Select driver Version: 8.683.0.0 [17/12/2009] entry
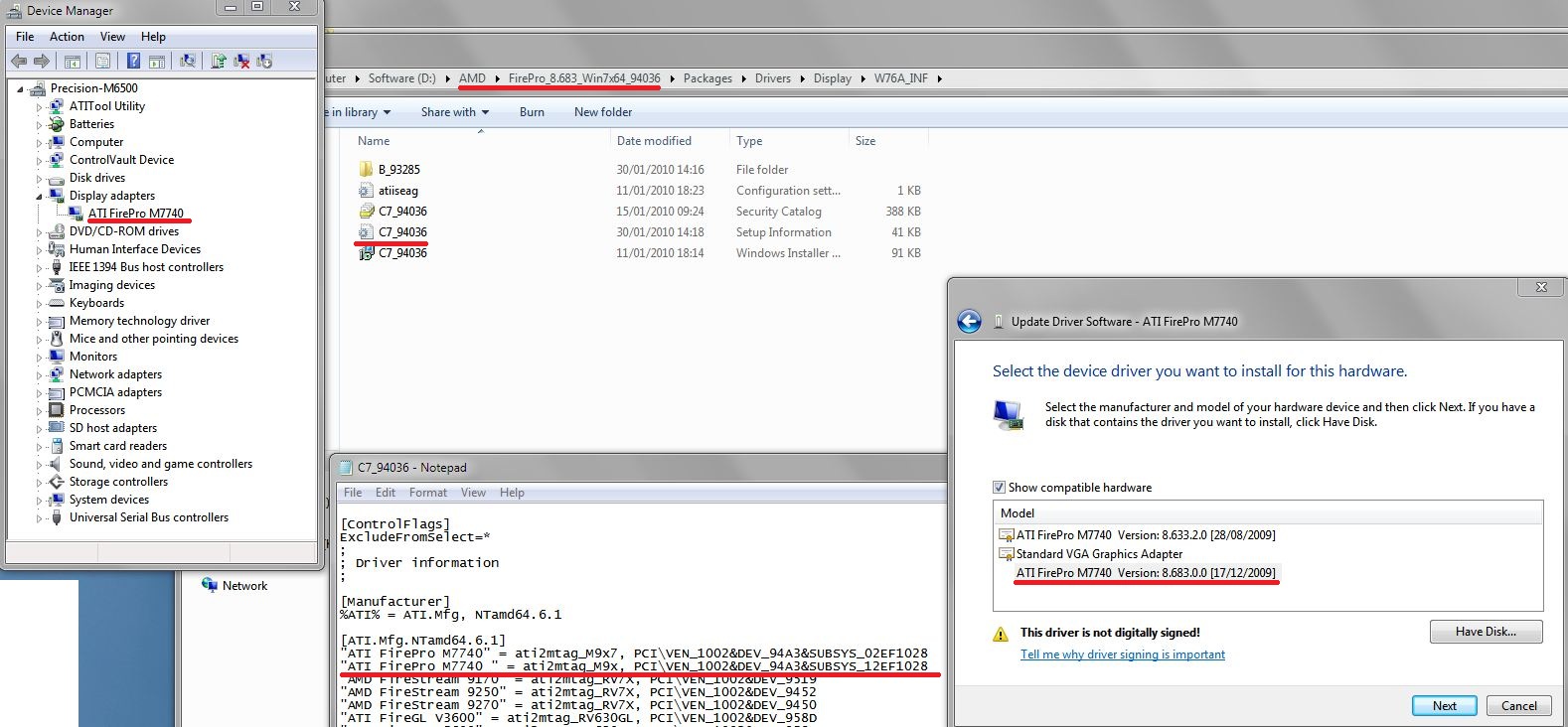Viewport: 1568px width, 727px height. [1146, 573]
